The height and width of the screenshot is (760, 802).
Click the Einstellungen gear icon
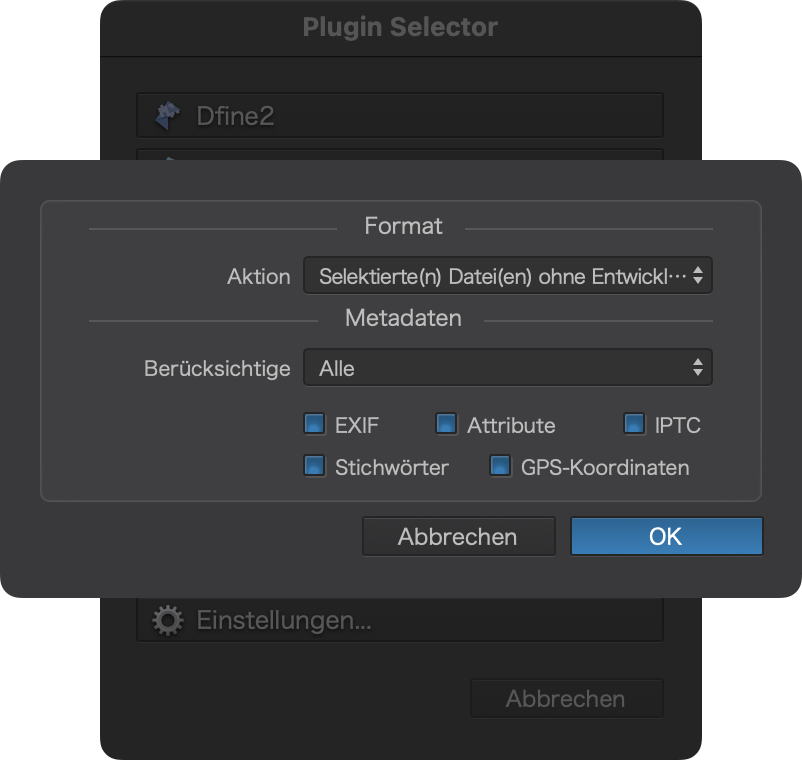[168, 620]
